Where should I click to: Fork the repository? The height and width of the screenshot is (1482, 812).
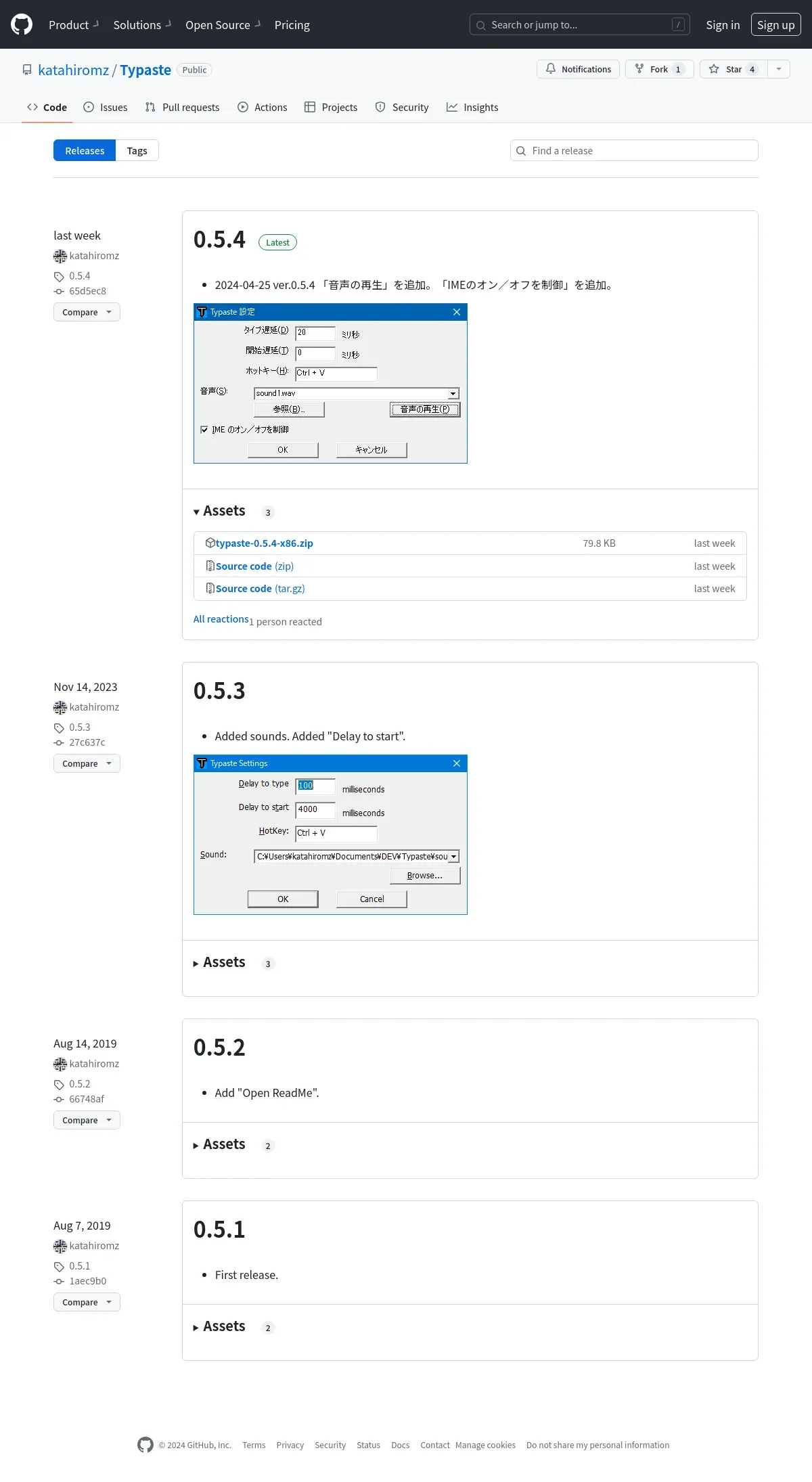click(659, 69)
